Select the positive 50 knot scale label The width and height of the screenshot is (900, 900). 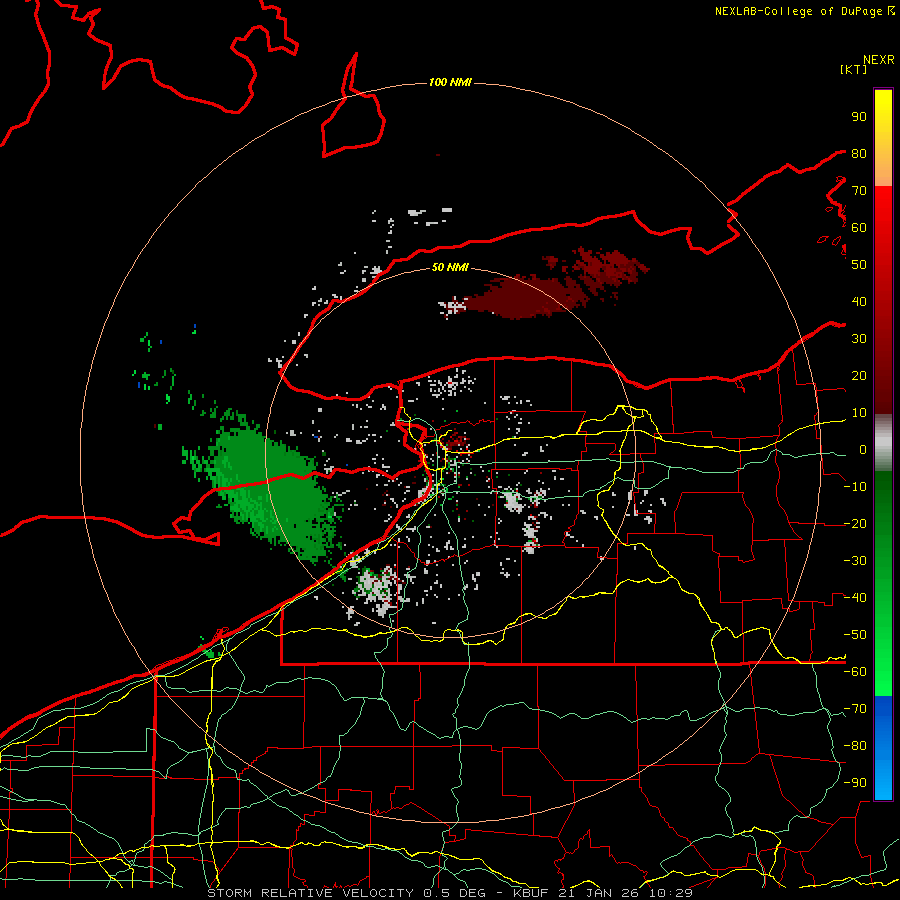tap(859, 265)
